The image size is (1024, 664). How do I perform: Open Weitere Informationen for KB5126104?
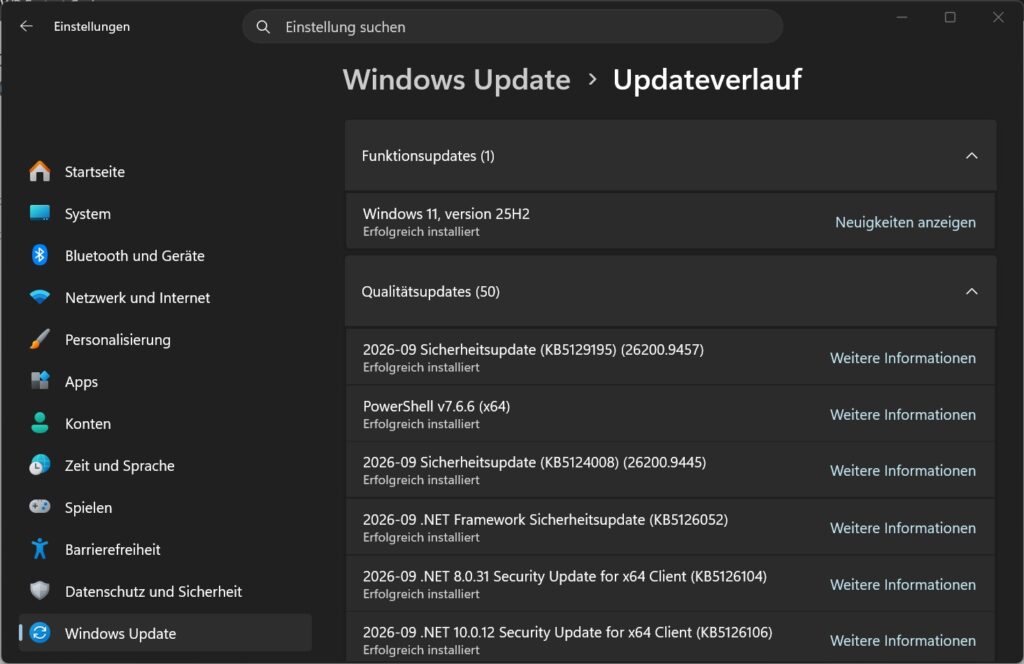(903, 584)
